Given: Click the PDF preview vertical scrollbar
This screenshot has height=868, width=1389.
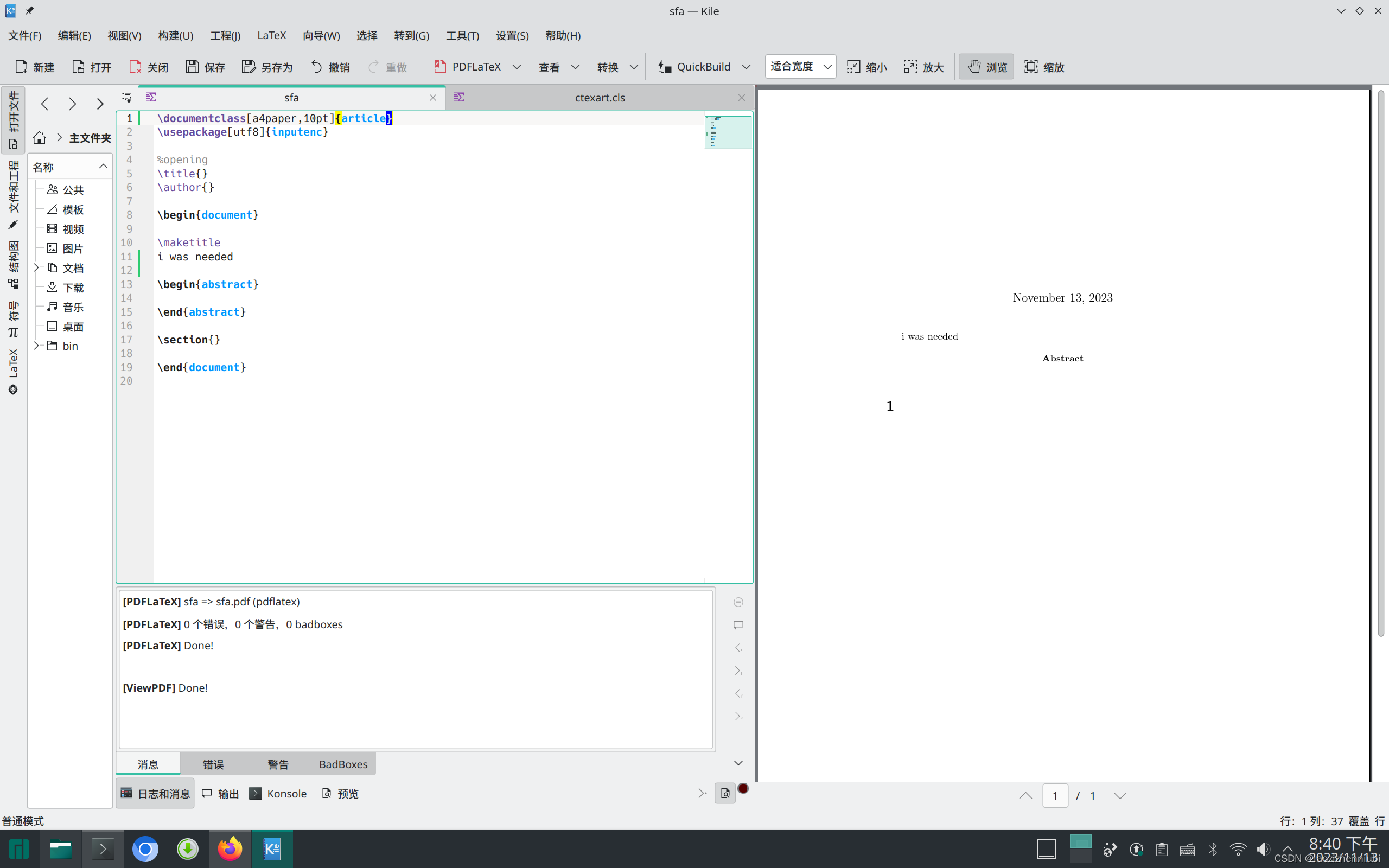Looking at the screenshot, I should 1381,362.
